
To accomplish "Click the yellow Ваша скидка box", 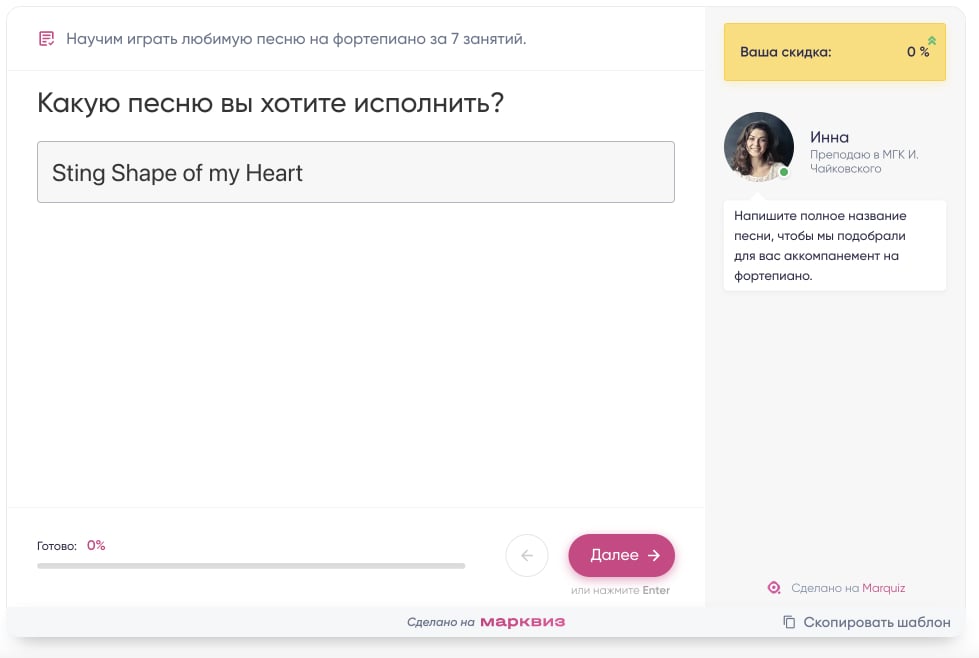I will coord(834,52).
